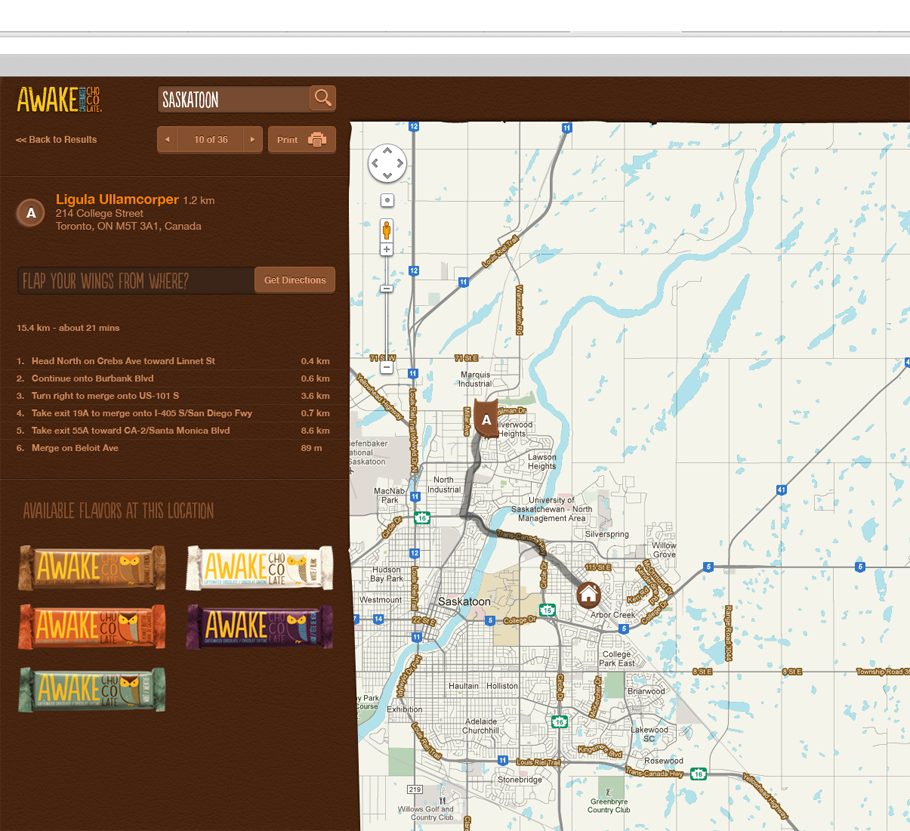Click the home marker on map
The width and height of the screenshot is (910, 831).
588,595
